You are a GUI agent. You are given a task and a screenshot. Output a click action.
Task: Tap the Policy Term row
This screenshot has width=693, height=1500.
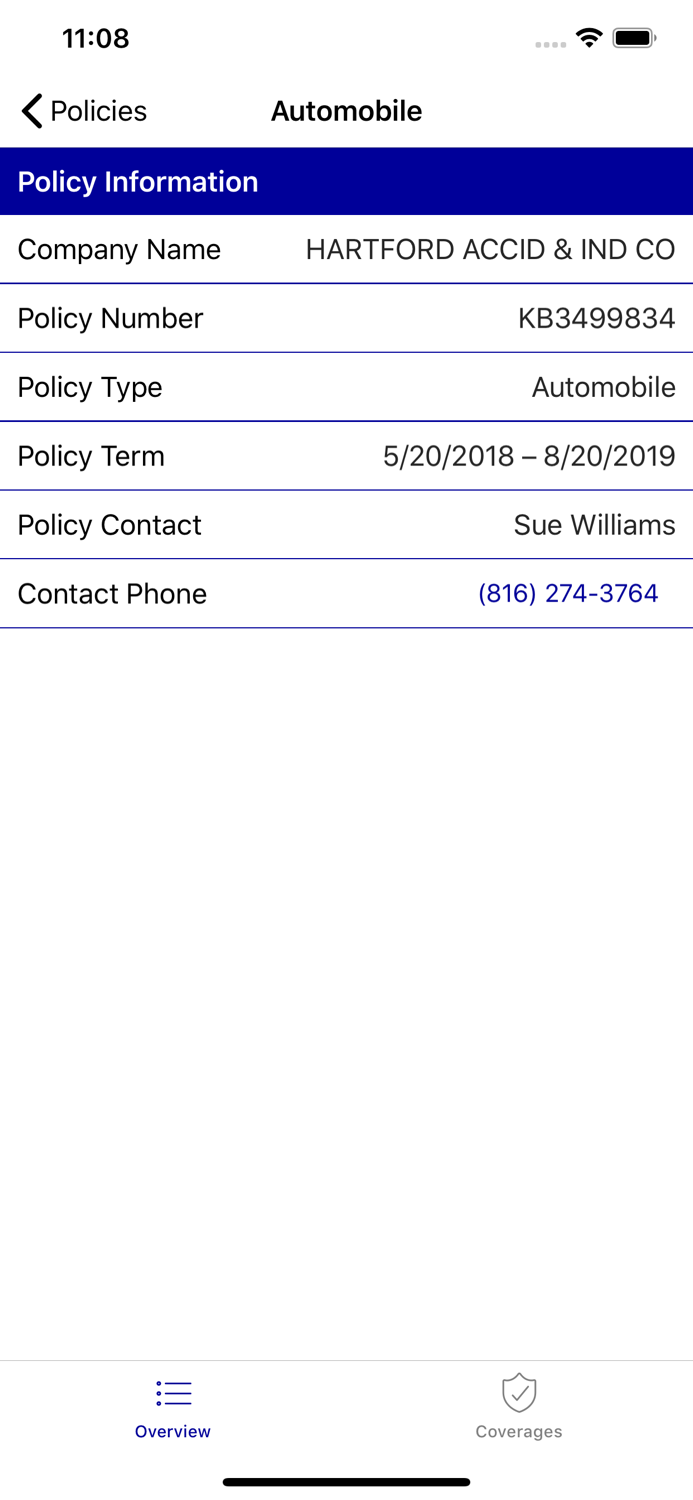346,456
